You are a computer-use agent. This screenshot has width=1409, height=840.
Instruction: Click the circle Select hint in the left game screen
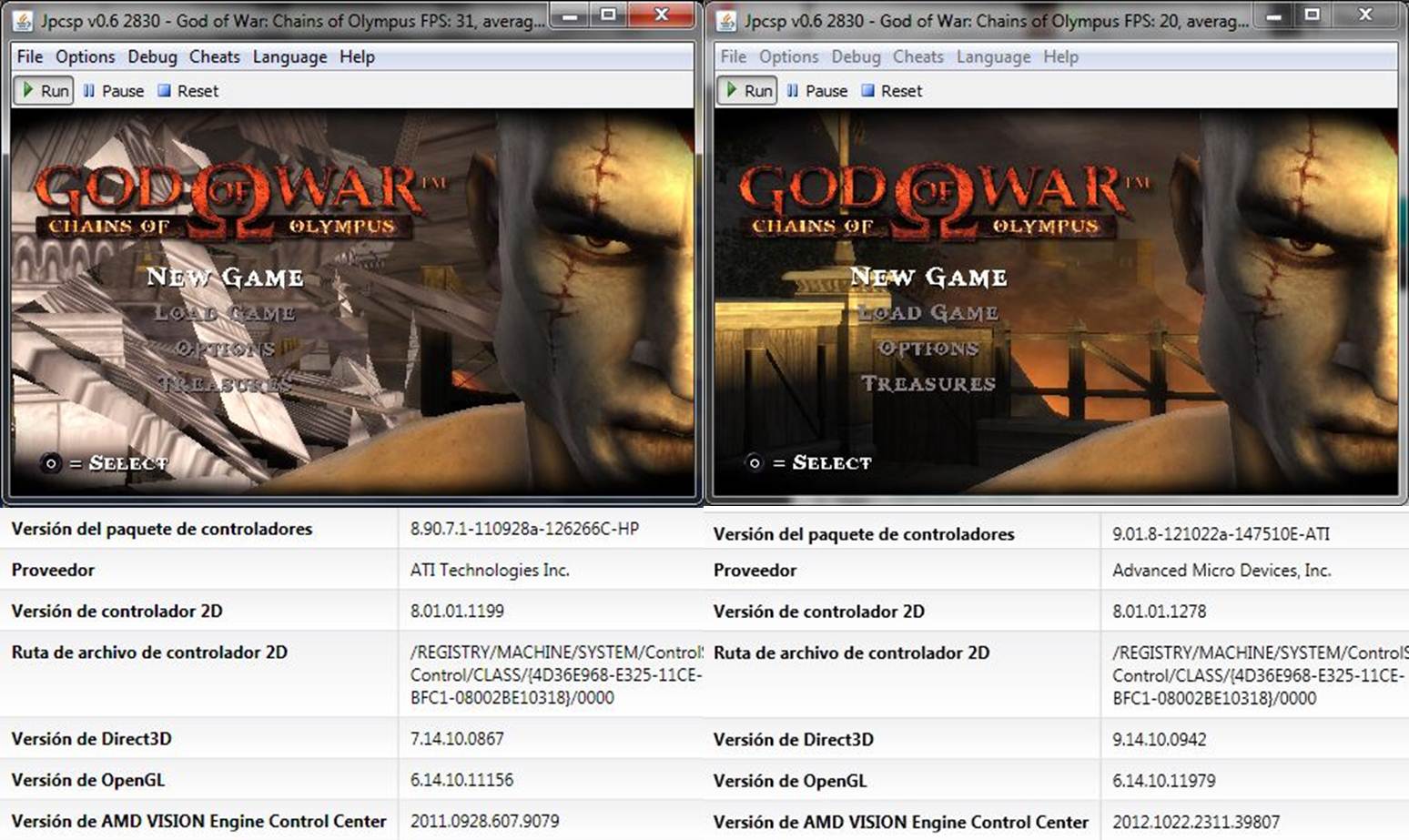pos(105,463)
